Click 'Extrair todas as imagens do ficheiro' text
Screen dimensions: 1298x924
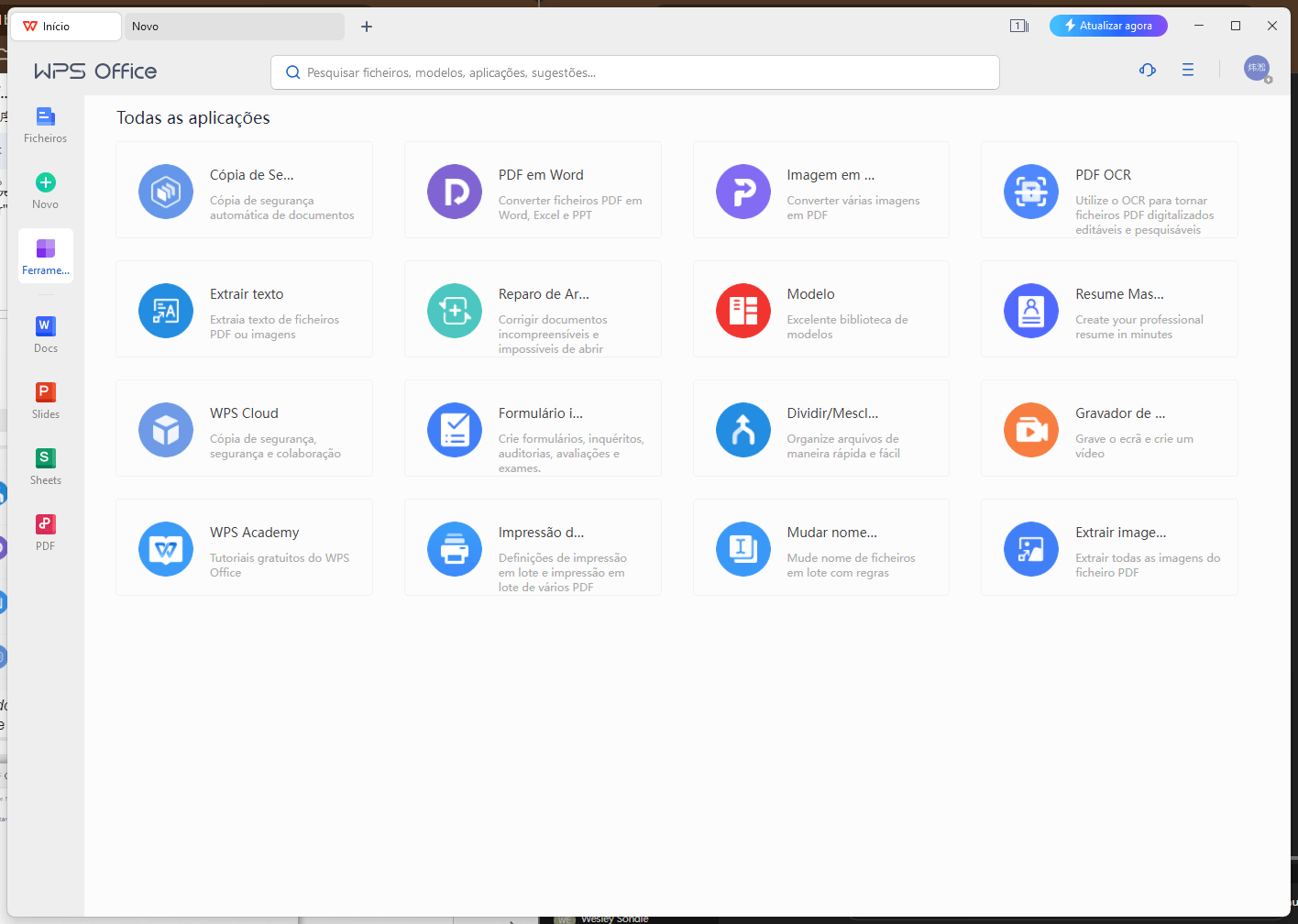pos(1148,565)
